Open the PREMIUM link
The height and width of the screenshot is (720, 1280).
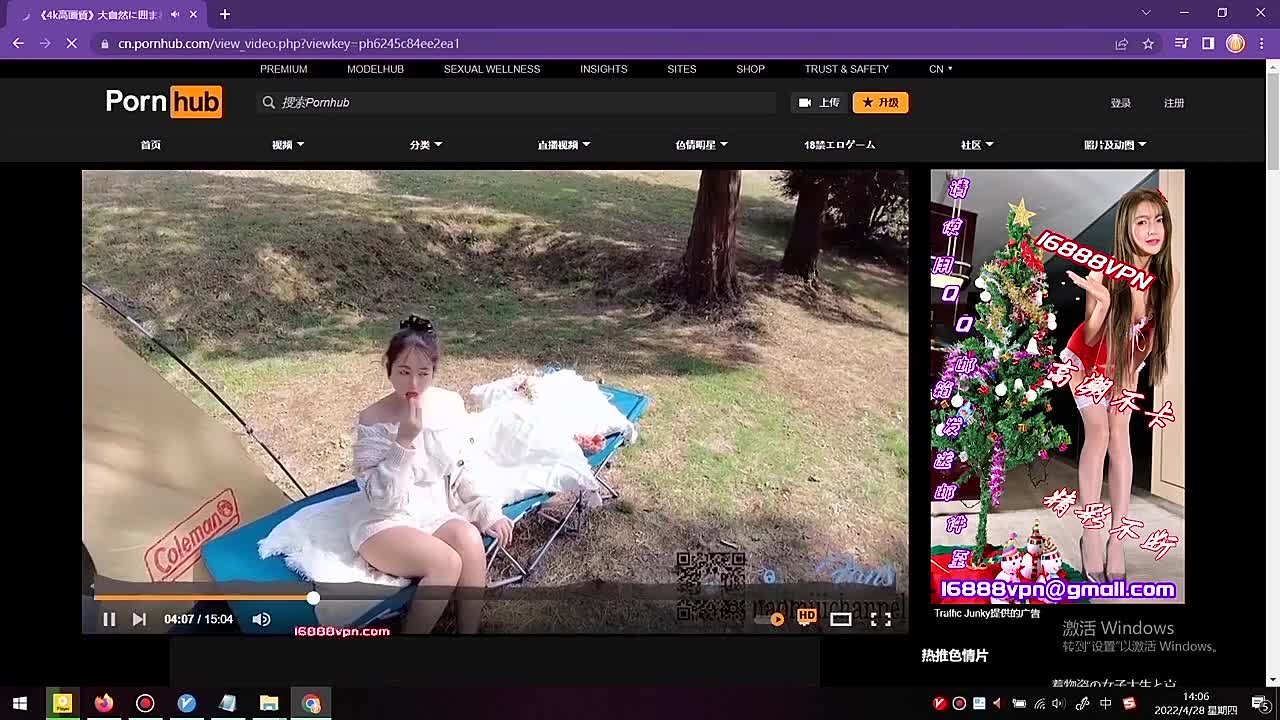tap(283, 69)
